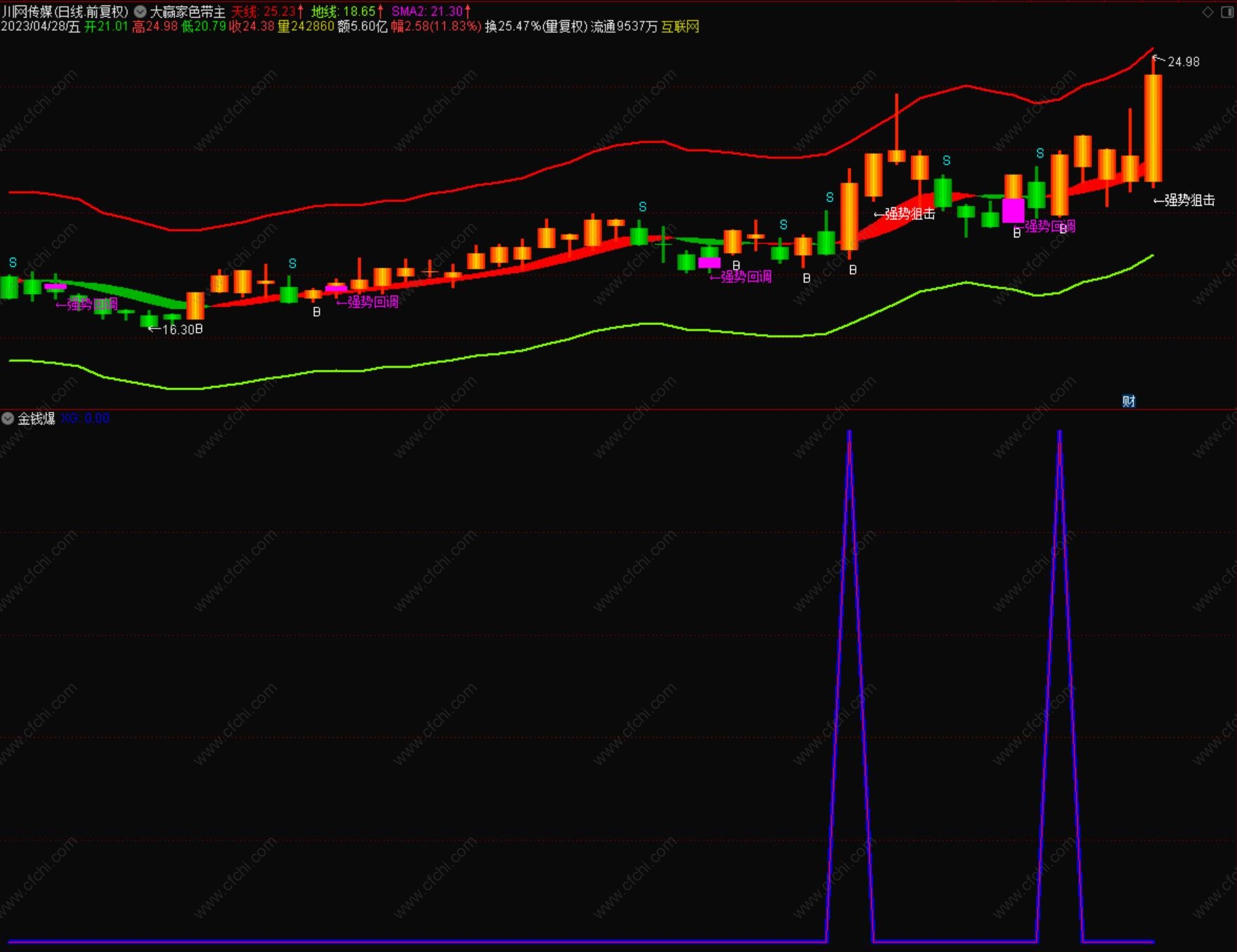The image size is (1237, 952).
Task: Click the 开21.01 open price
Action: tap(107, 27)
